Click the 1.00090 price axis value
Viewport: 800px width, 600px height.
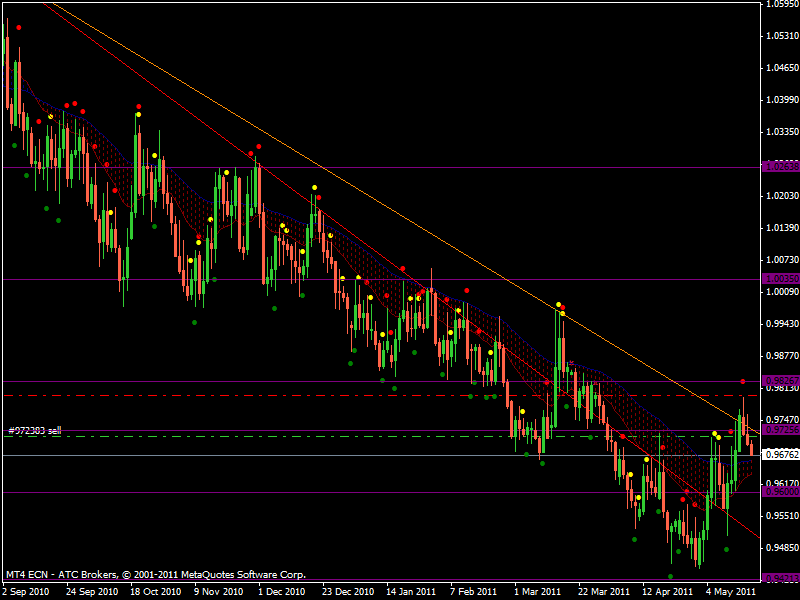coord(783,292)
